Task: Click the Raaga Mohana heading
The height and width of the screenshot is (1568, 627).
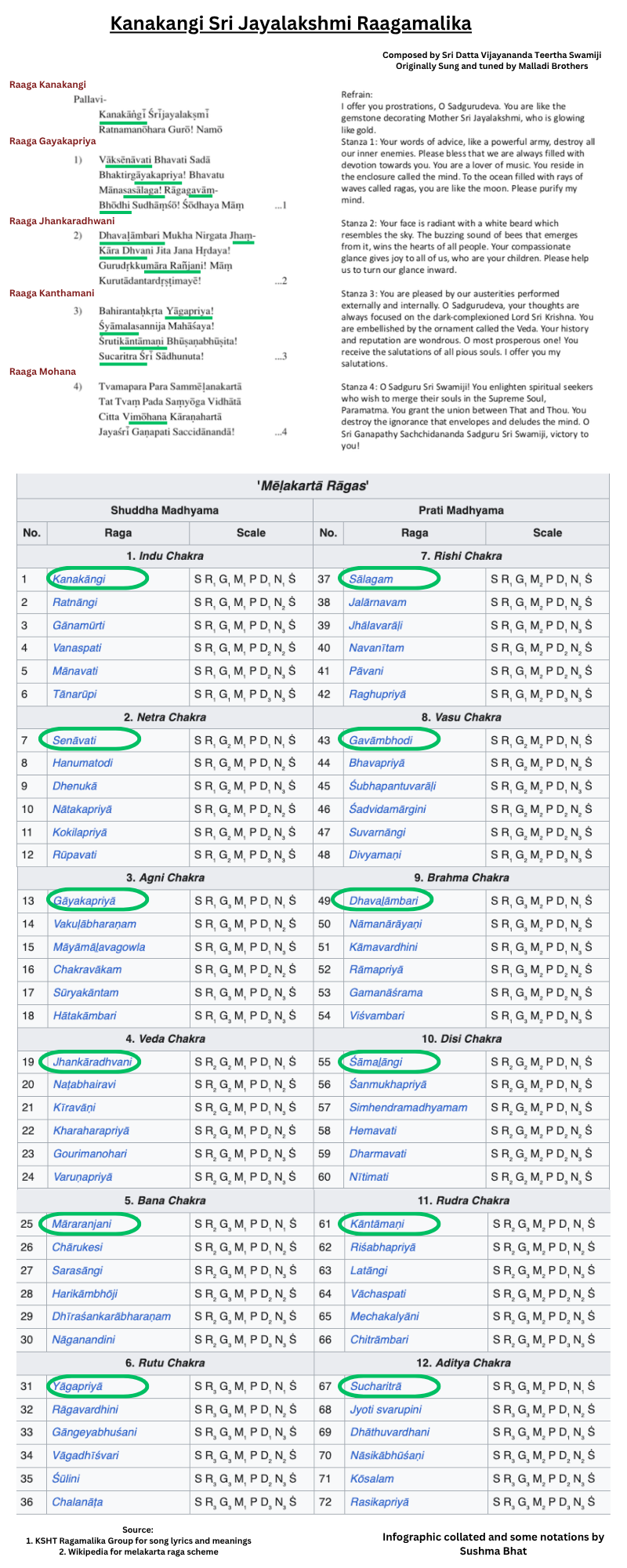Action: 43,372
